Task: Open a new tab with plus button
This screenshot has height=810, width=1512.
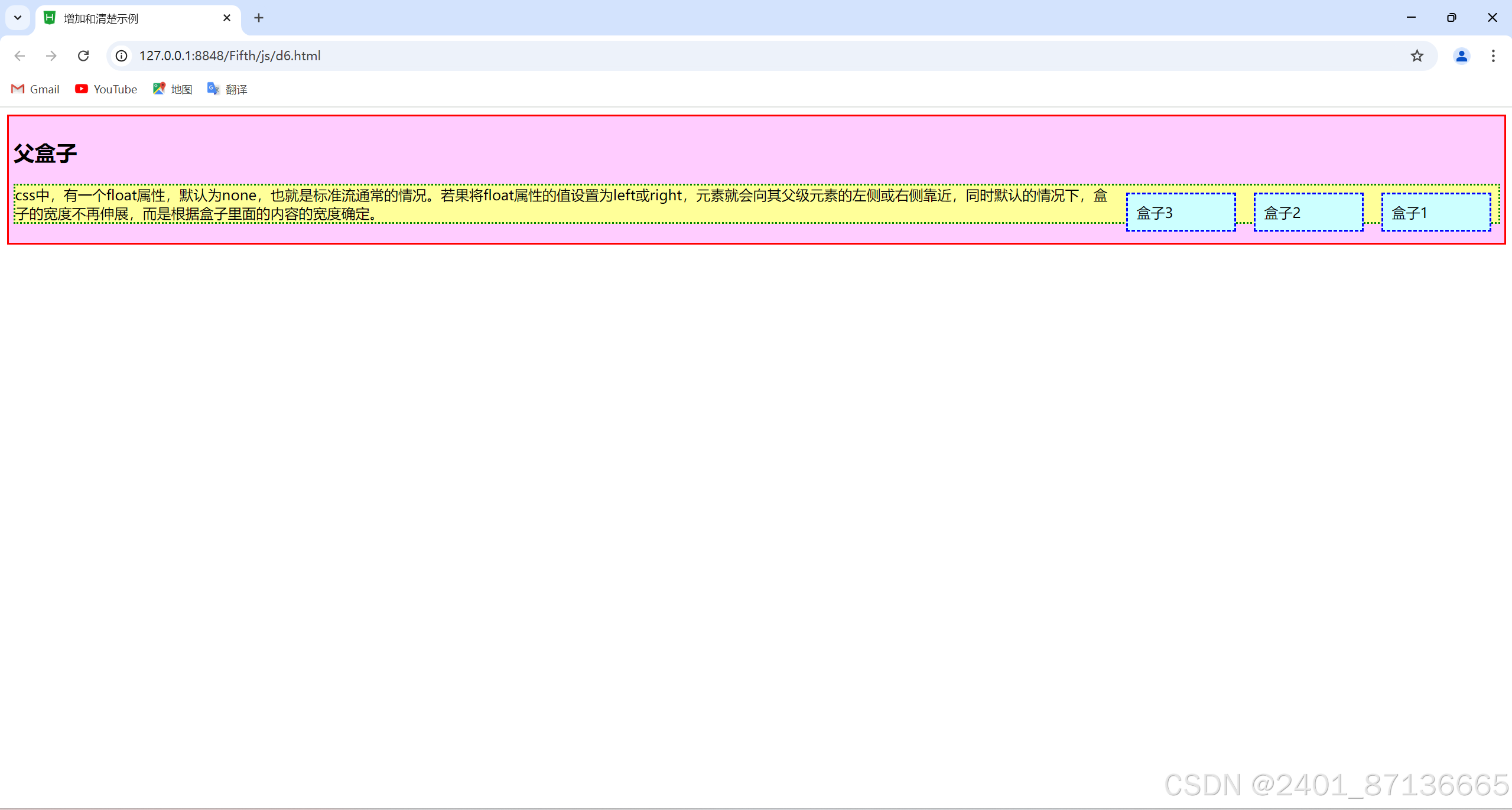Action: [x=258, y=18]
